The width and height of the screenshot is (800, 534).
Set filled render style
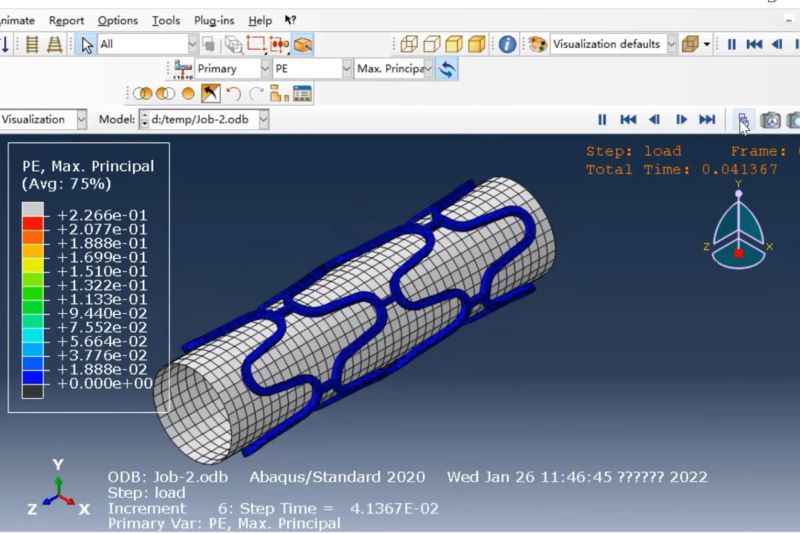point(454,44)
